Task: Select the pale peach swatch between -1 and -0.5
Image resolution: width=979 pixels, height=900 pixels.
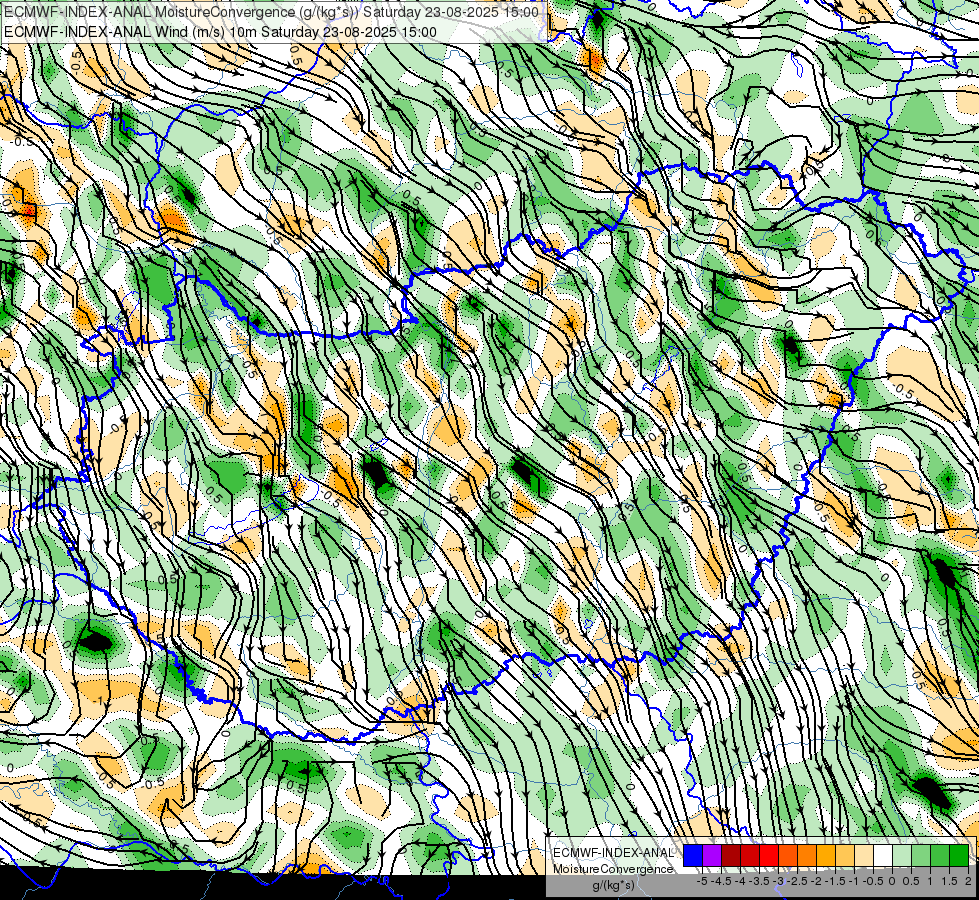Action: (863, 855)
